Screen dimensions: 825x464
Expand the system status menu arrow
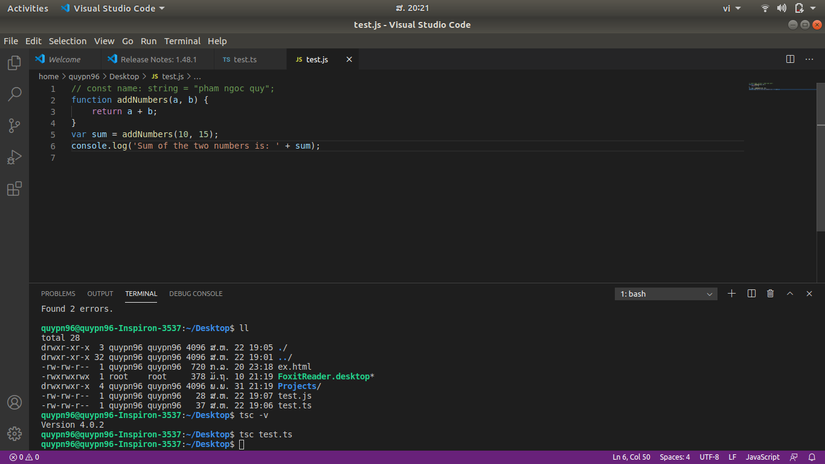[x=811, y=8]
